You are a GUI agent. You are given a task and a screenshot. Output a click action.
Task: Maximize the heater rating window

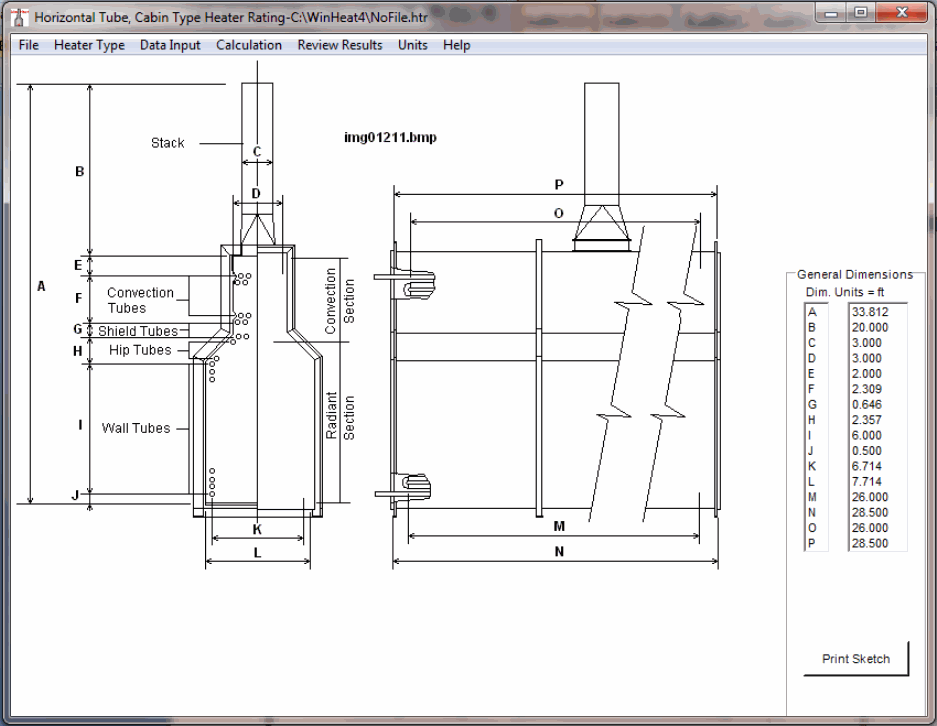tap(860, 13)
